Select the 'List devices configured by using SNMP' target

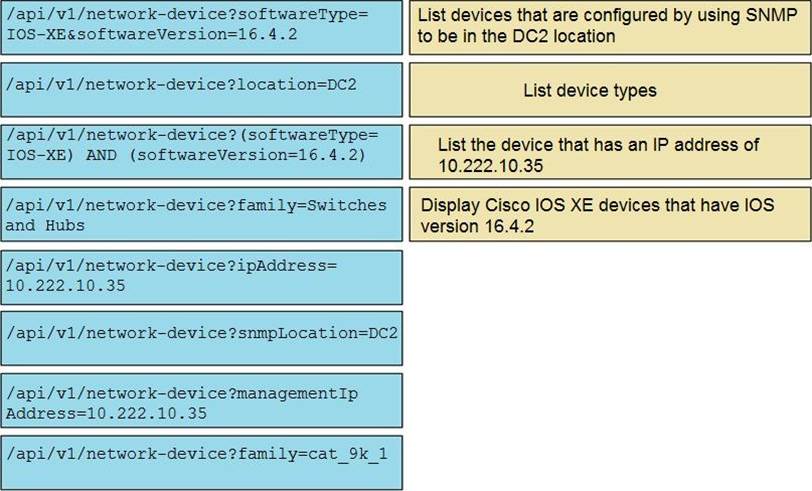click(610, 28)
